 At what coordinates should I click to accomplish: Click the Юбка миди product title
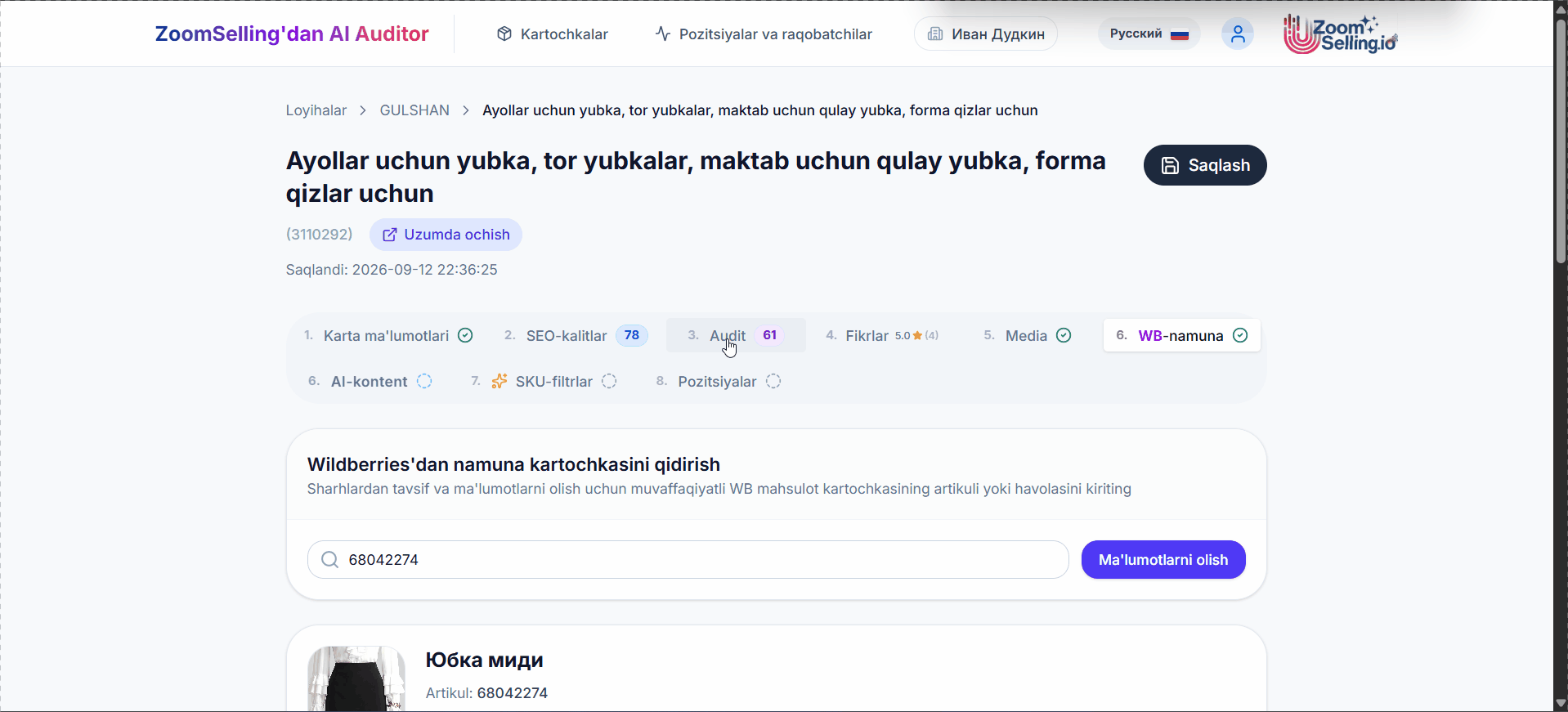tap(485, 660)
